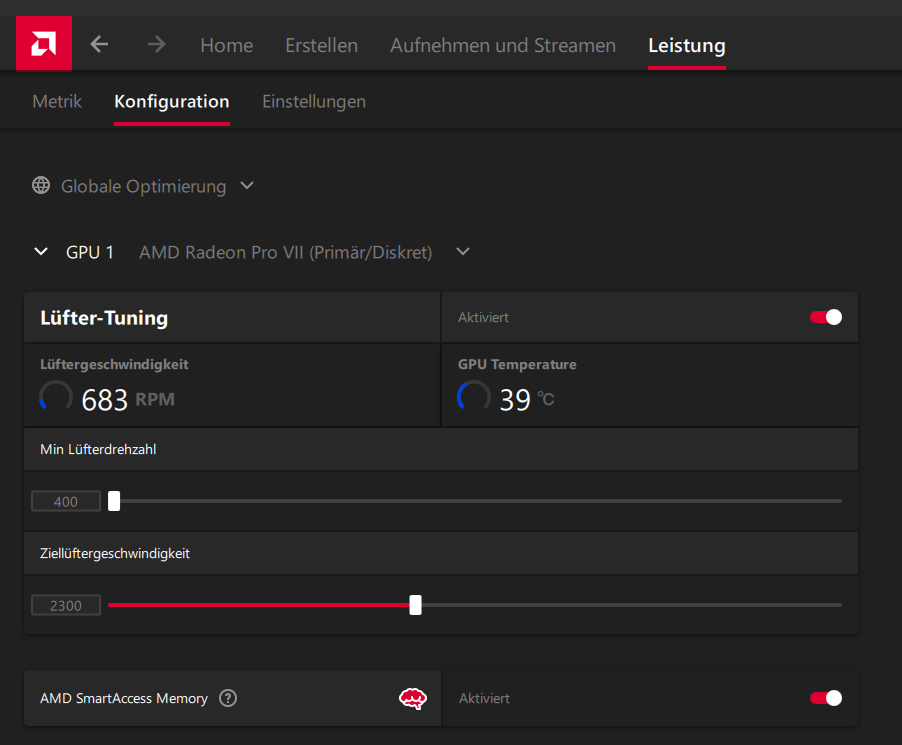Collapse the GPU 1 section chevron

pos(41,251)
